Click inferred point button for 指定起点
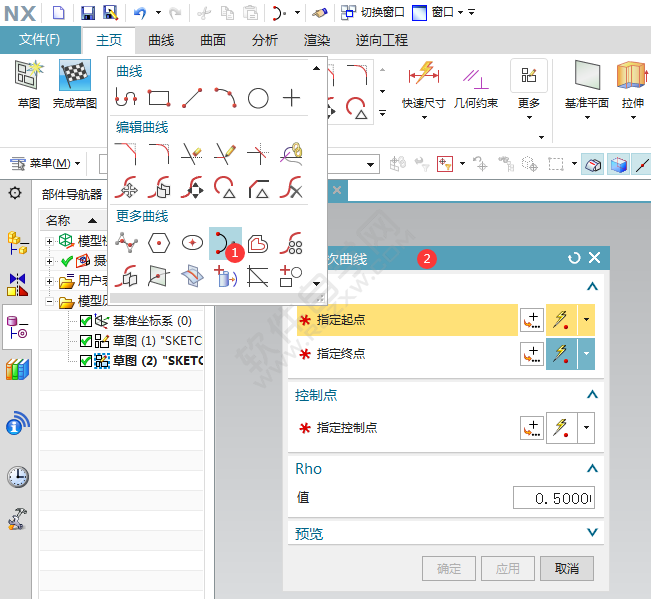Image resolution: width=651 pixels, height=599 pixels. coord(562,320)
